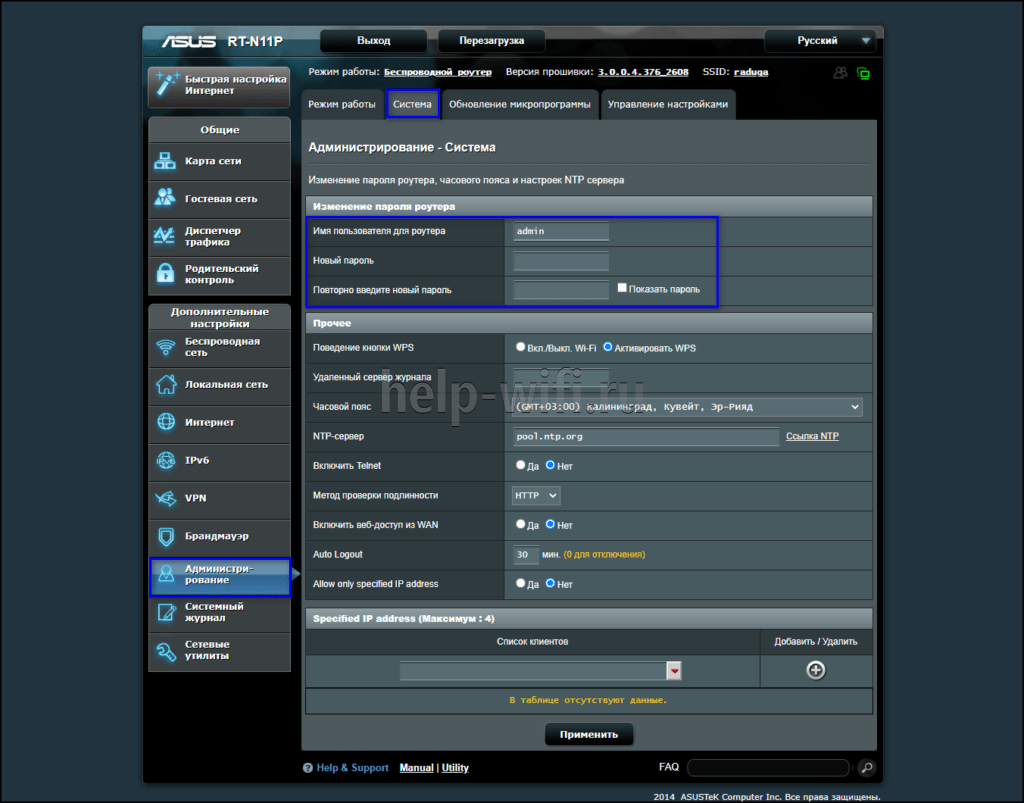Image resolution: width=1024 pixels, height=803 pixels.
Task: Select Вкл./Выкл. Wi-Fi WPS button behavior
Action: pyautogui.click(x=520, y=347)
